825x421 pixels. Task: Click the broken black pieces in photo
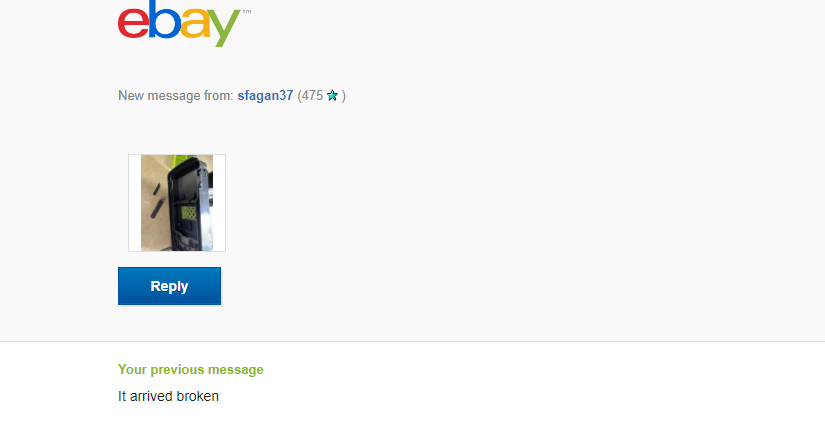pos(157,201)
